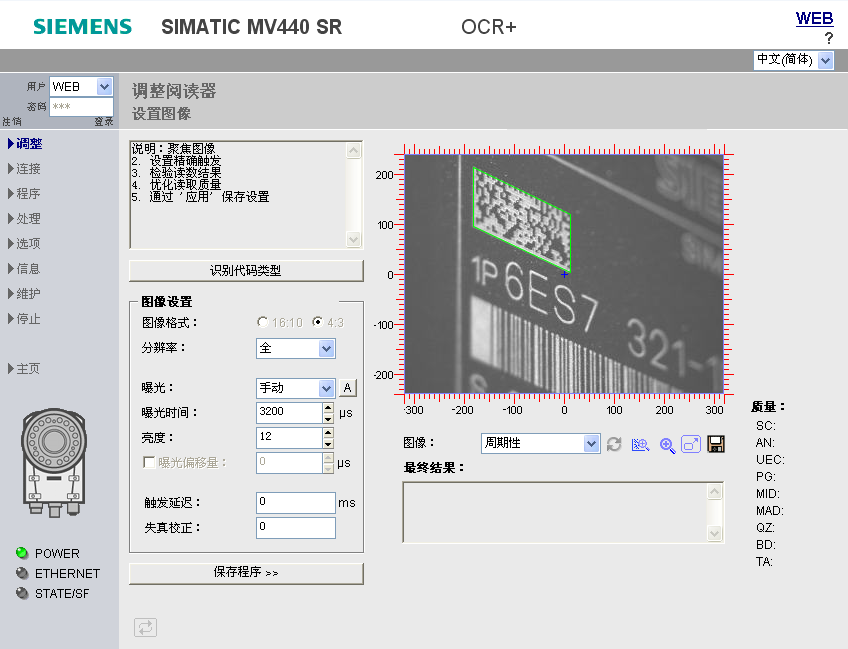Image resolution: width=848 pixels, height=649 pixels.
Task: Open the 曝光 exposure mode dropdown
Action: pos(296,388)
